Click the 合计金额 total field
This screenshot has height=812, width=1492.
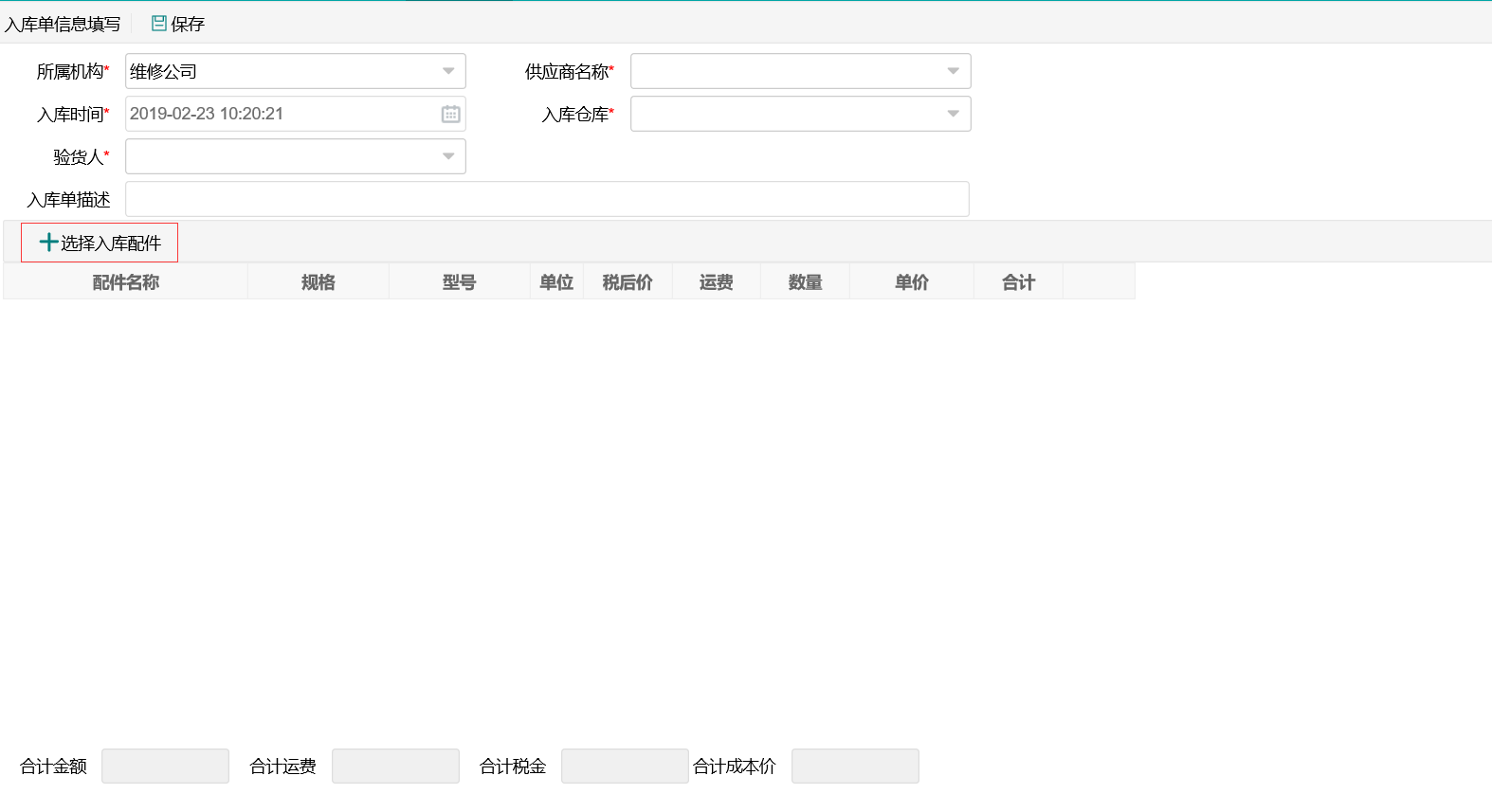point(165,766)
